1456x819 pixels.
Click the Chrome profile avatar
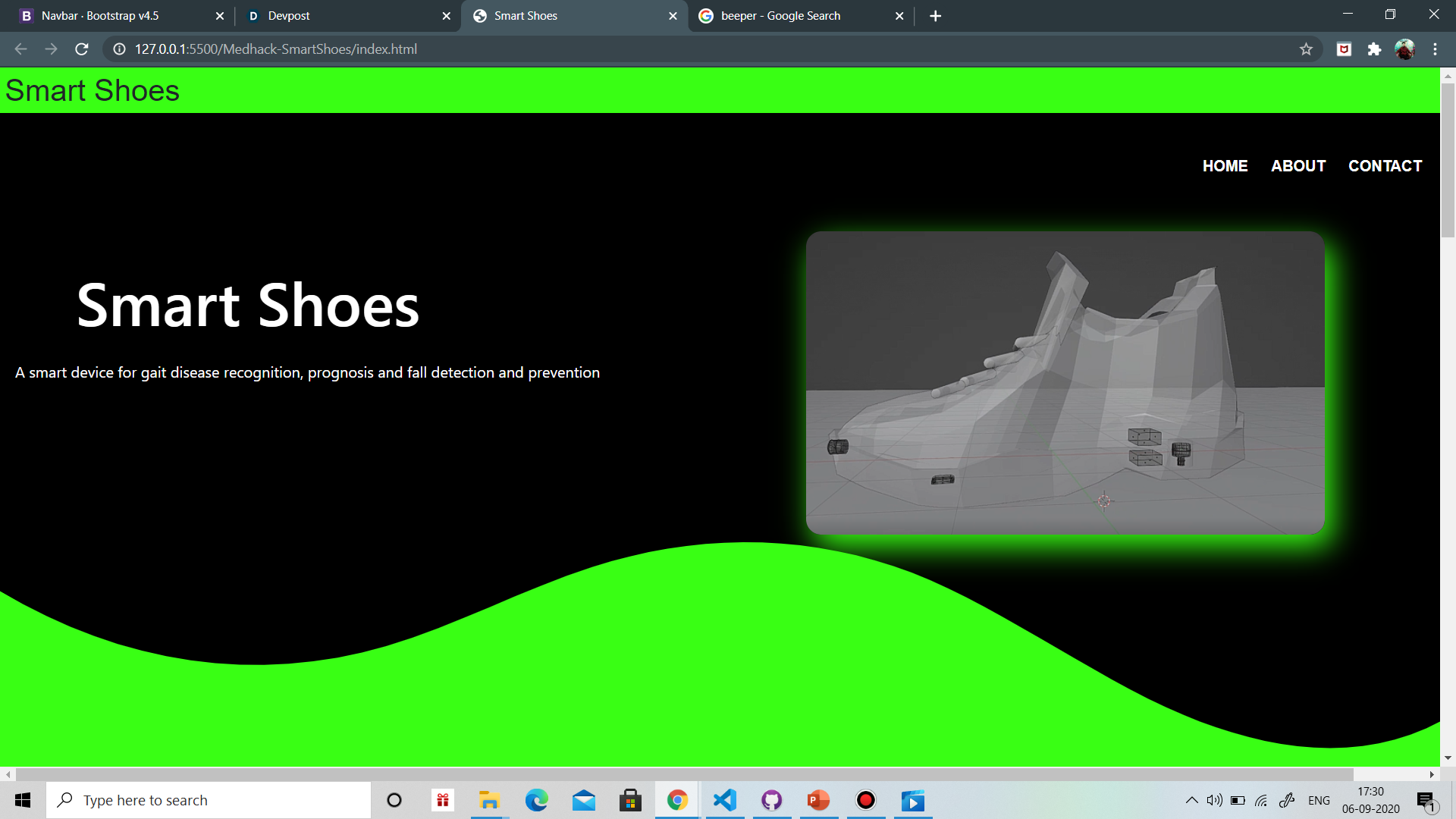(1404, 49)
